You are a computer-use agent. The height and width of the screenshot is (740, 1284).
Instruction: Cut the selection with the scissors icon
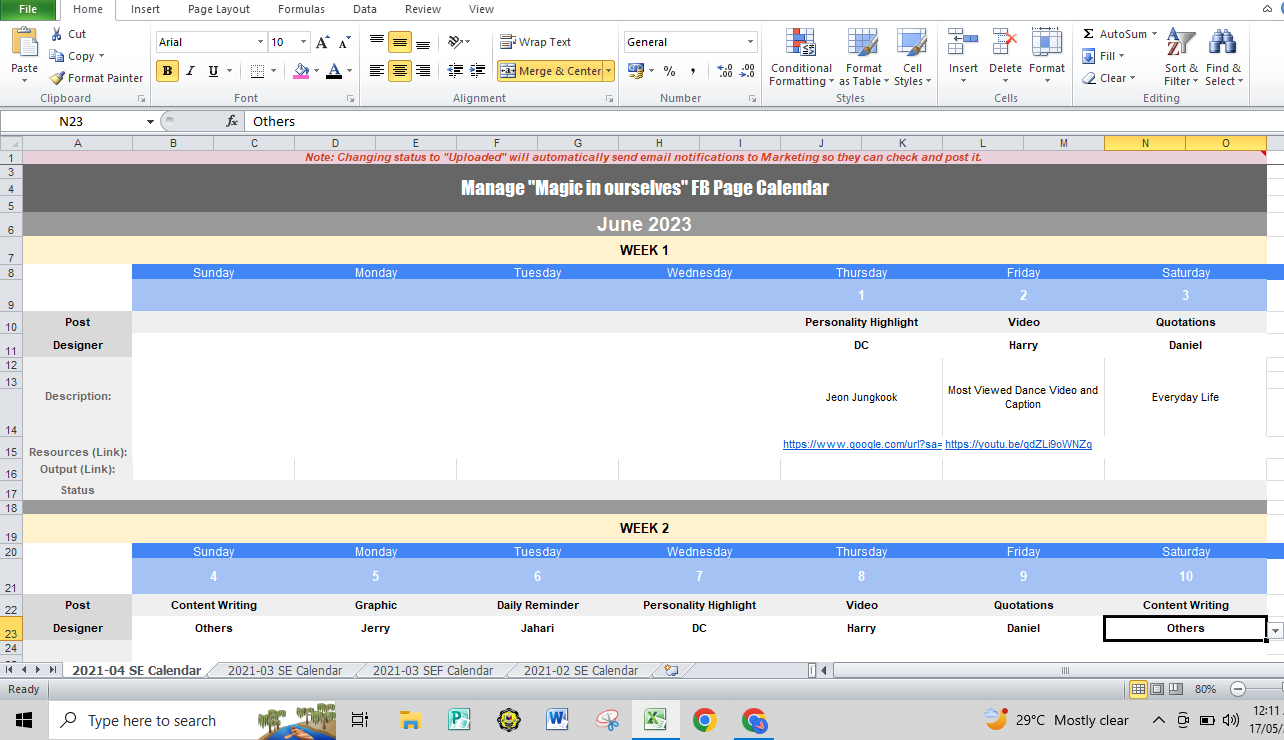pos(56,34)
